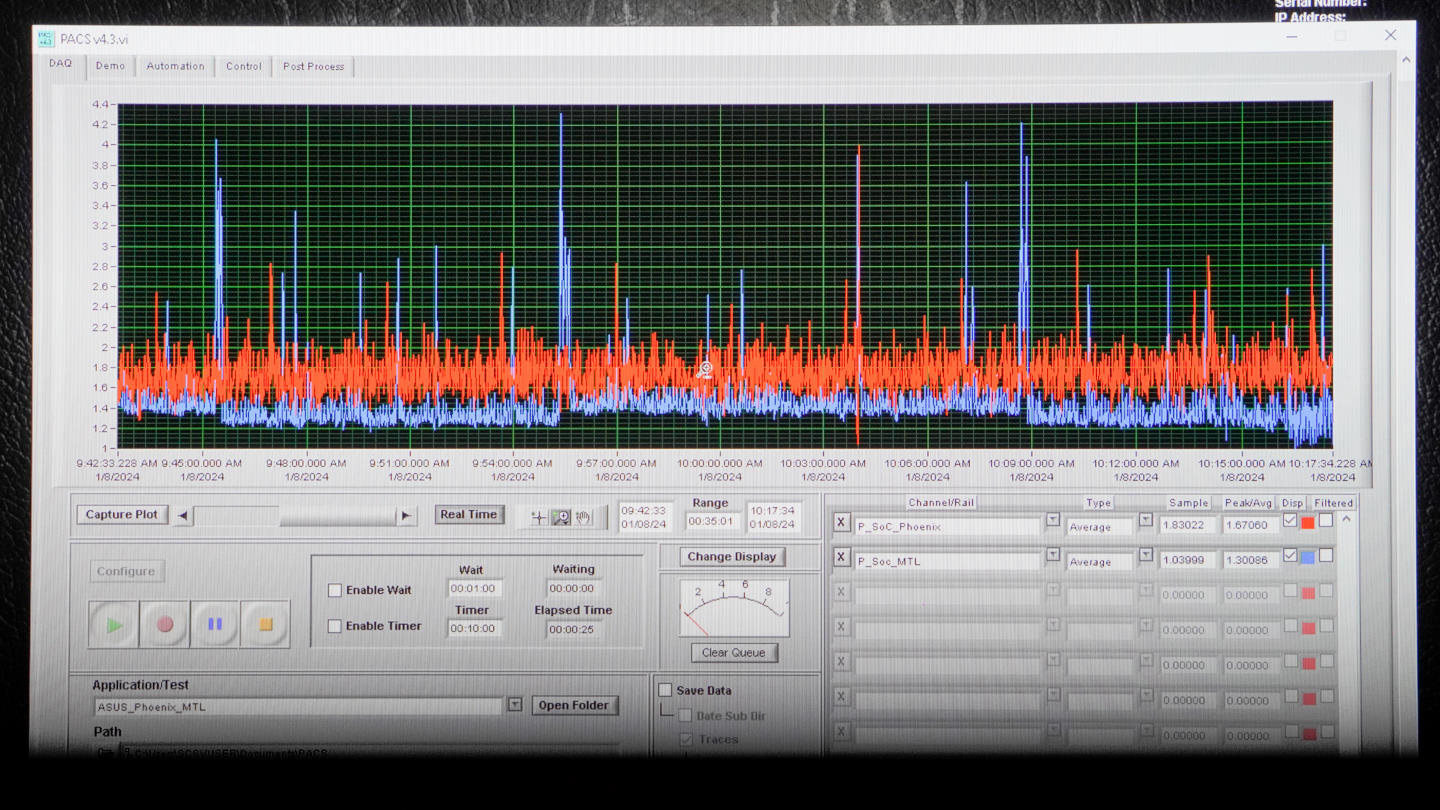Click the scroll-up arrow of the channel list
This screenshot has width=1440, height=810.
point(1346,520)
